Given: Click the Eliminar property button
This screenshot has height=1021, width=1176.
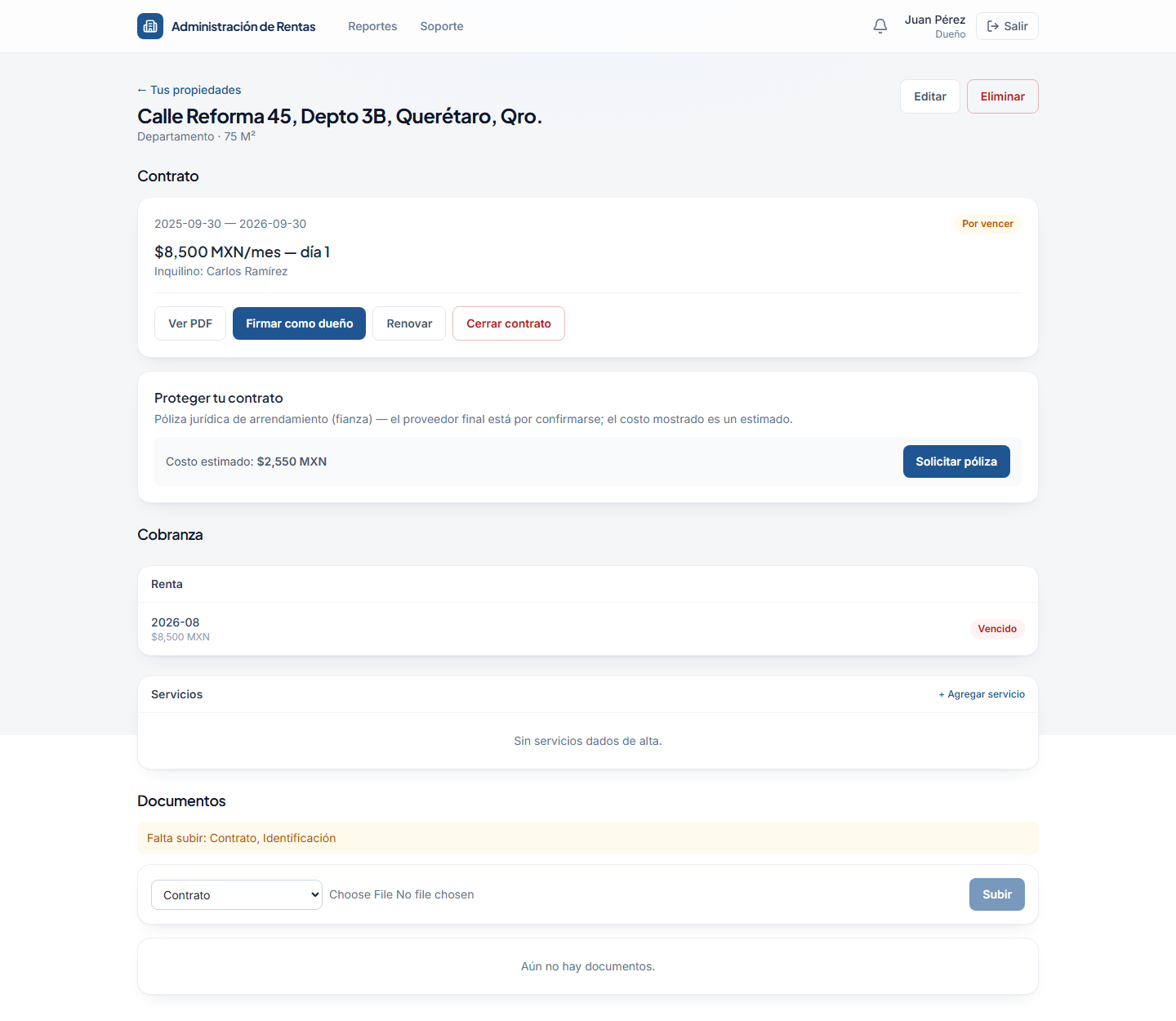Looking at the screenshot, I should (x=1003, y=96).
